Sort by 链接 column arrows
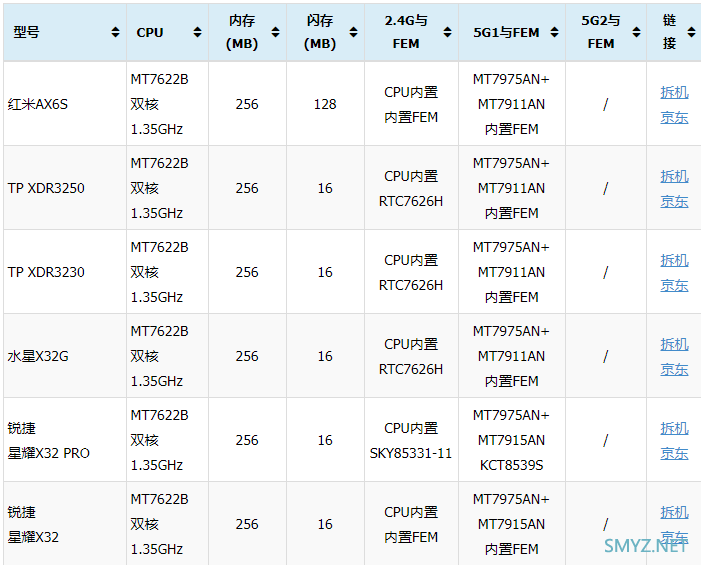Screen dimensions: 701x565 coord(691,32)
